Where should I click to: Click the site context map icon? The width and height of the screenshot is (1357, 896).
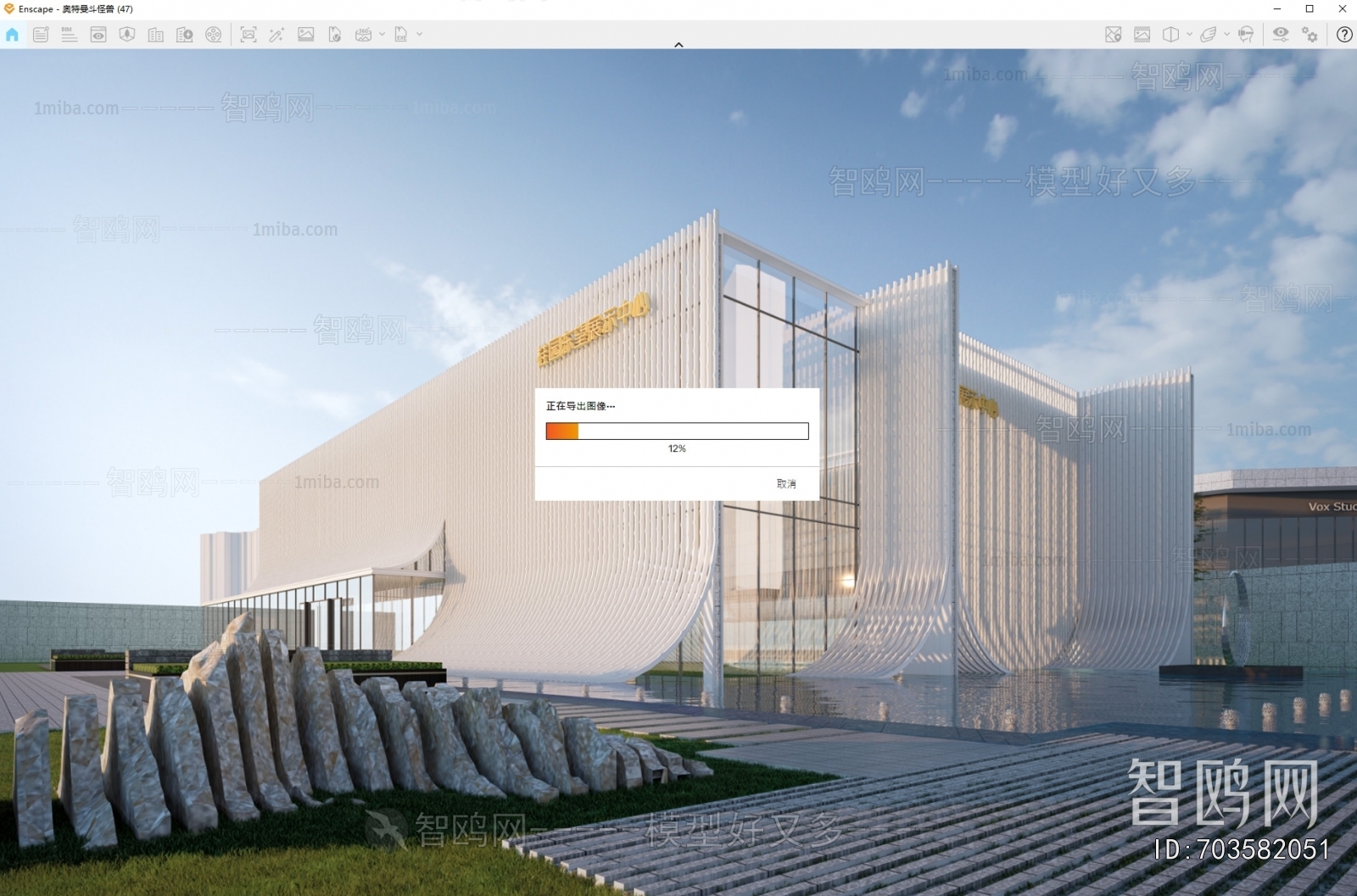coord(127,35)
